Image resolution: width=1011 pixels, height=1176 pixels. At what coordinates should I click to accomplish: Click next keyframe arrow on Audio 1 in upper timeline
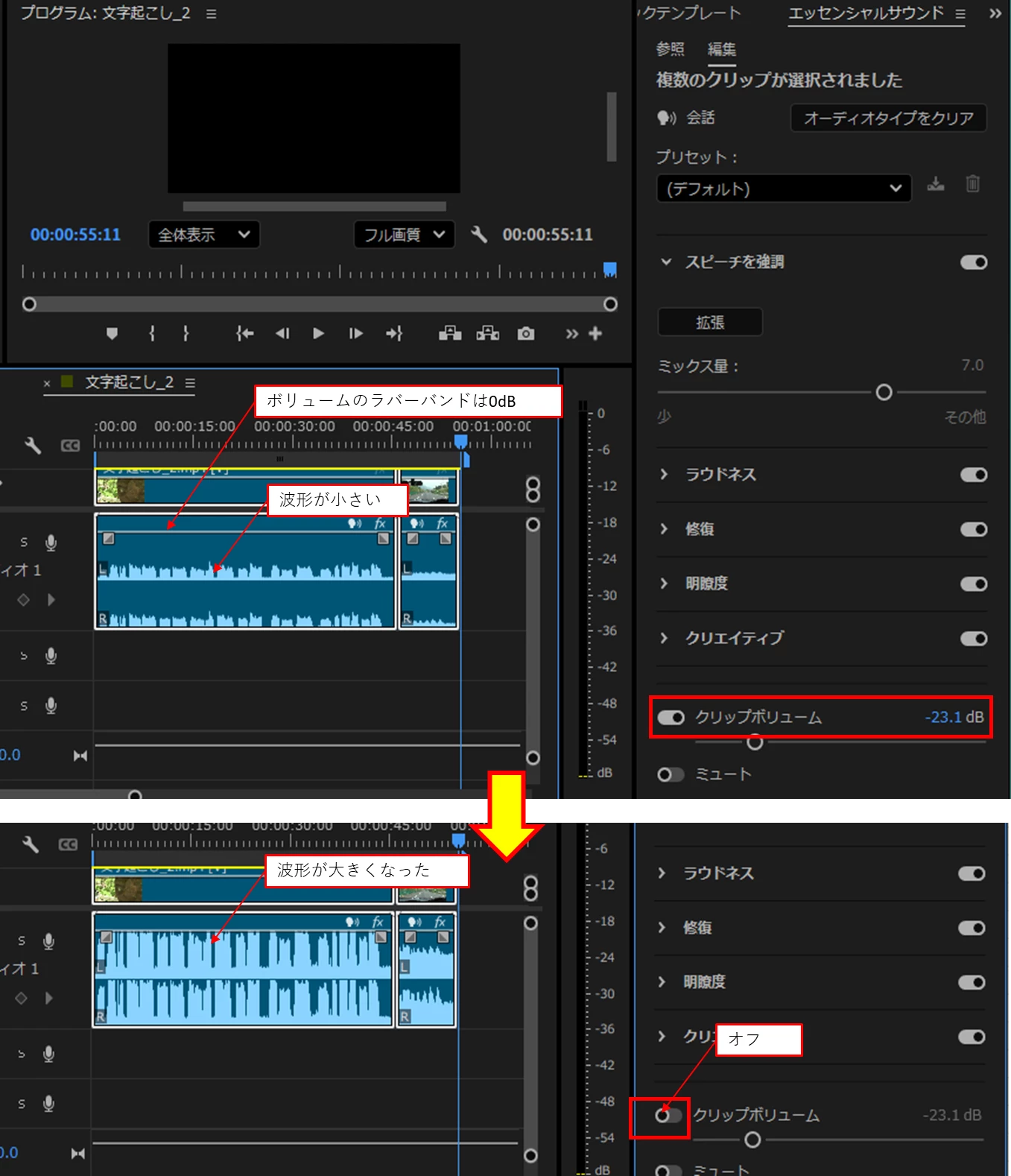pos(51,600)
